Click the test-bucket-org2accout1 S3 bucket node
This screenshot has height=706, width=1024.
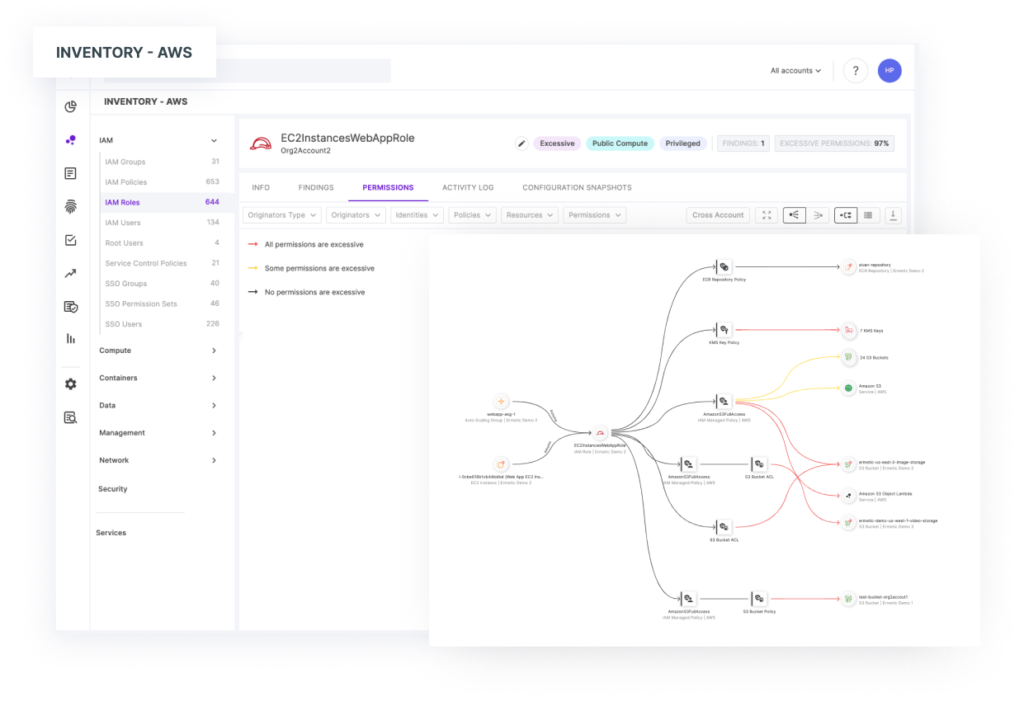coord(848,598)
